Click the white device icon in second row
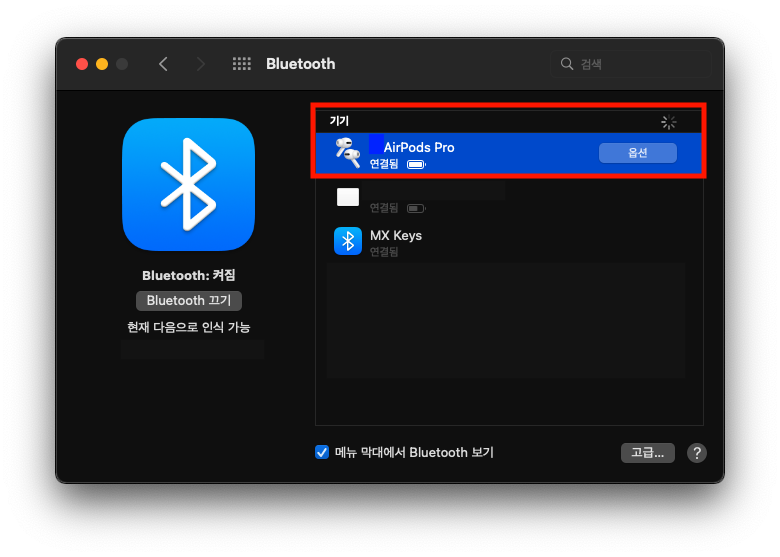The image size is (780, 557). (348, 197)
